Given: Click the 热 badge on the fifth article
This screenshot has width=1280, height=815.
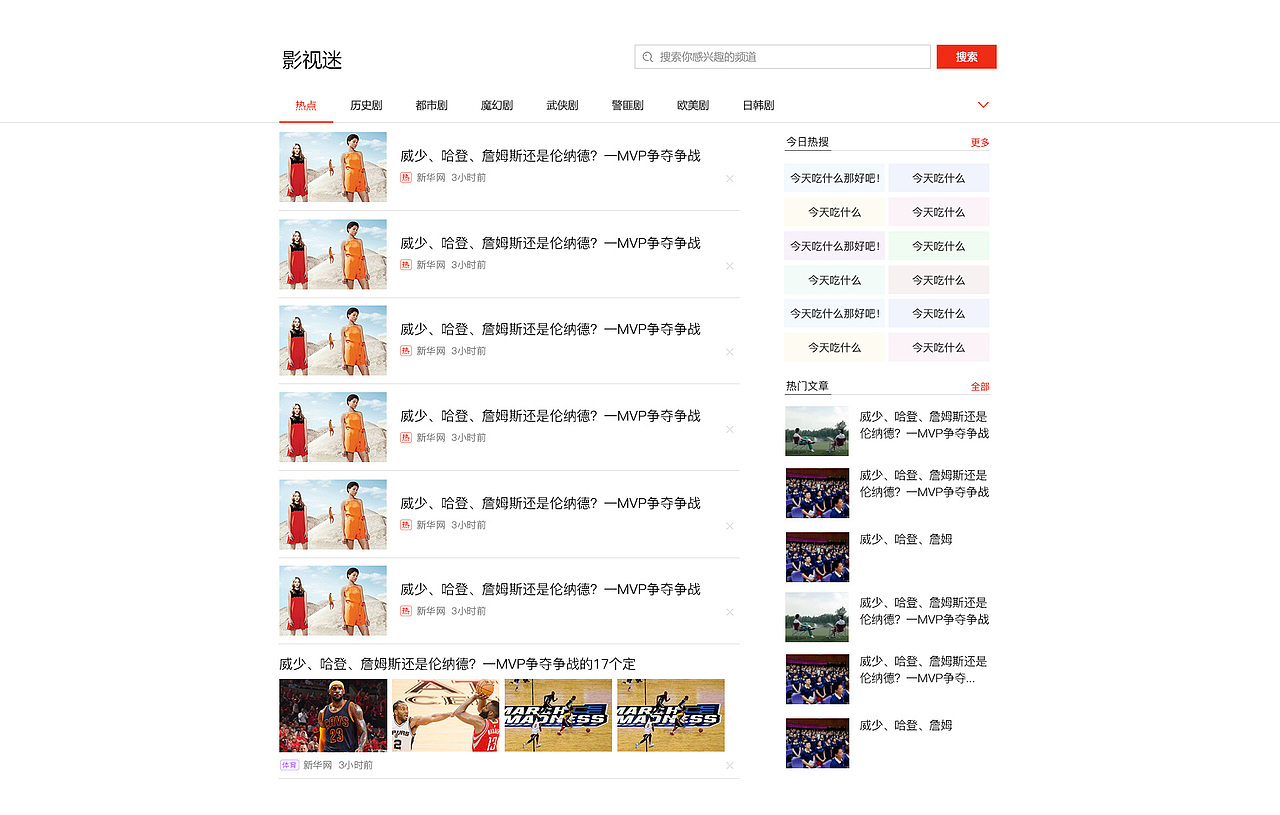Looking at the screenshot, I should click(405, 524).
